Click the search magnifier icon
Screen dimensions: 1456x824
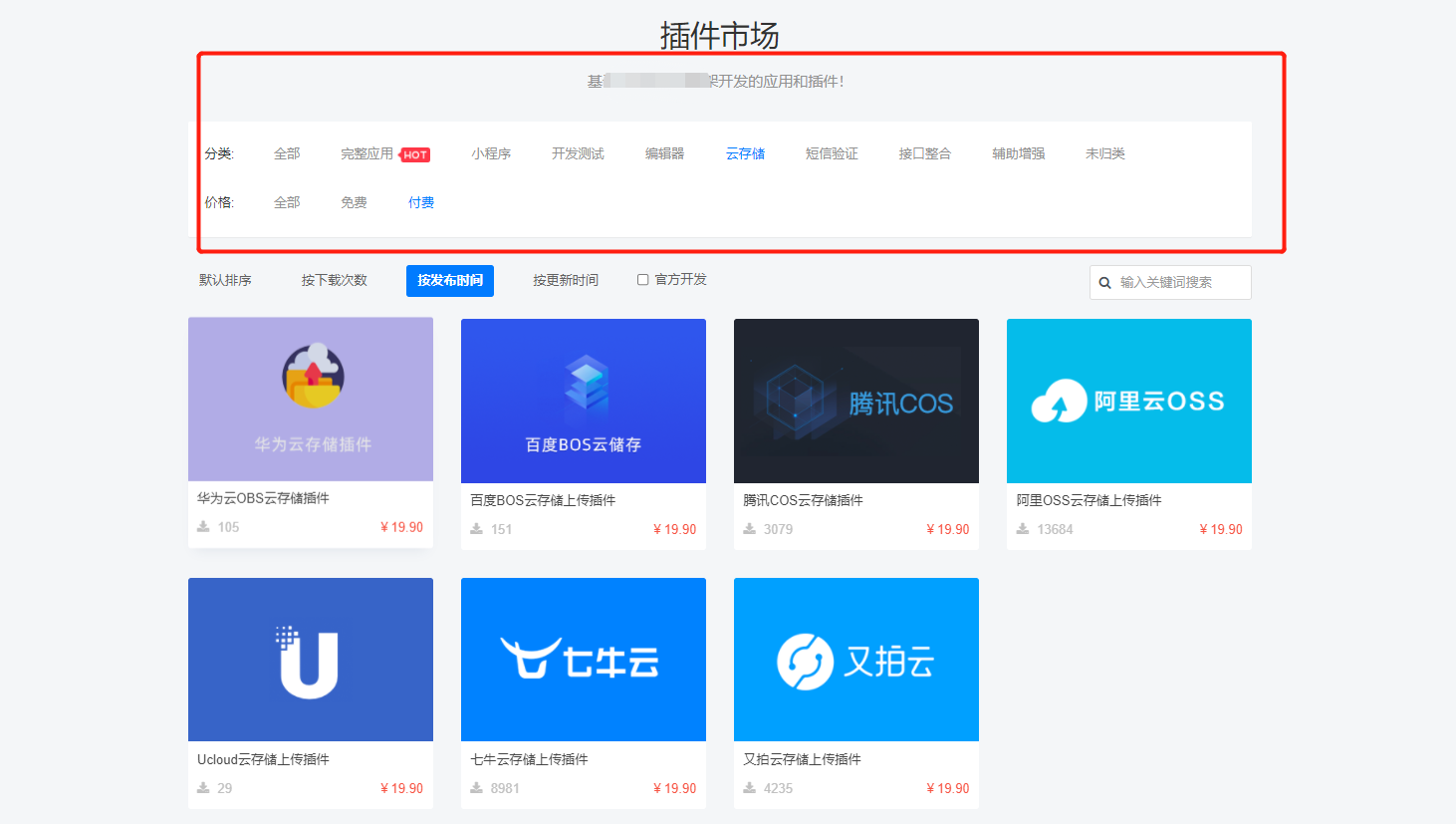1104,283
